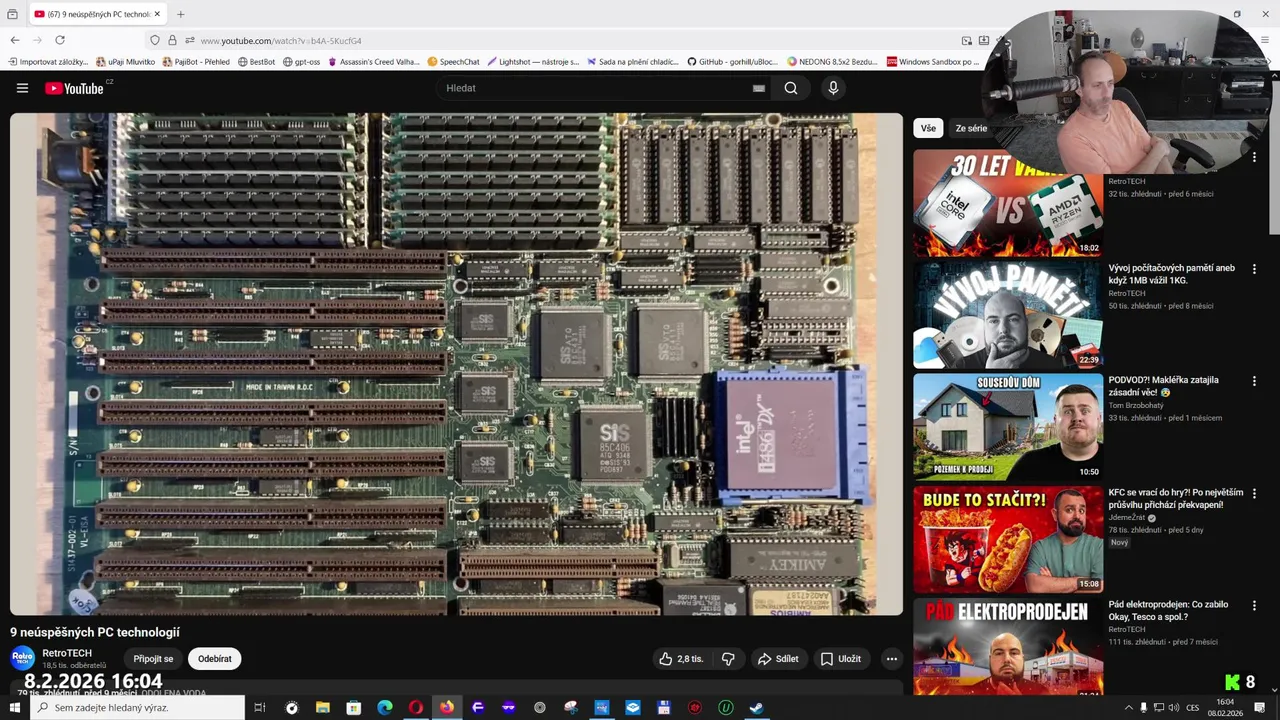Open Steam from the taskbar
The image size is (1280, 720).
click(757, 708)
